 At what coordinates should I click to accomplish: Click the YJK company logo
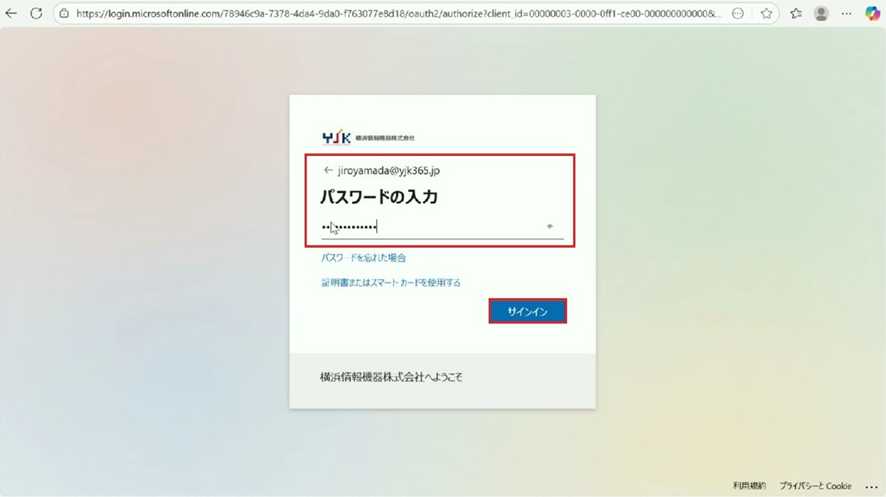pyautogui.click(x=336, y=137)
